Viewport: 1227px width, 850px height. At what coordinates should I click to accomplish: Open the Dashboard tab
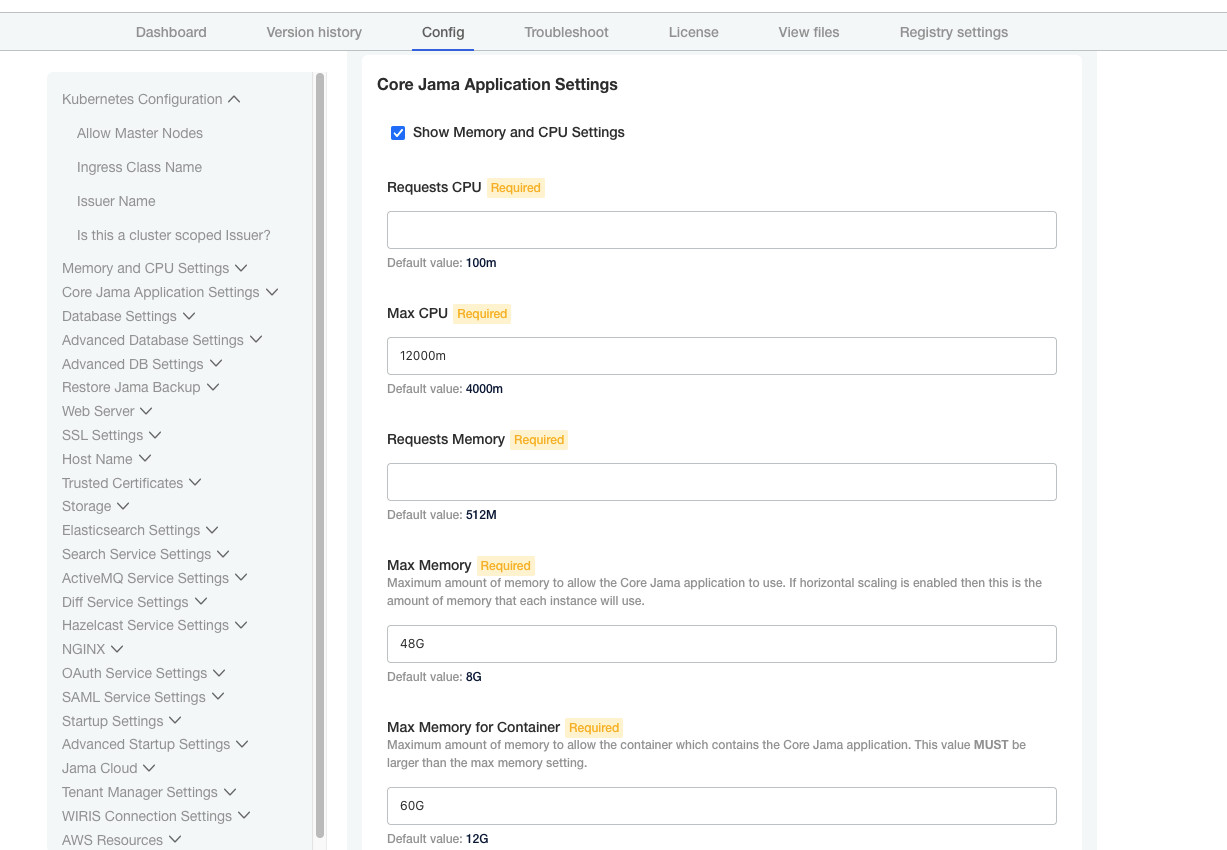click(x=171, y=32)
